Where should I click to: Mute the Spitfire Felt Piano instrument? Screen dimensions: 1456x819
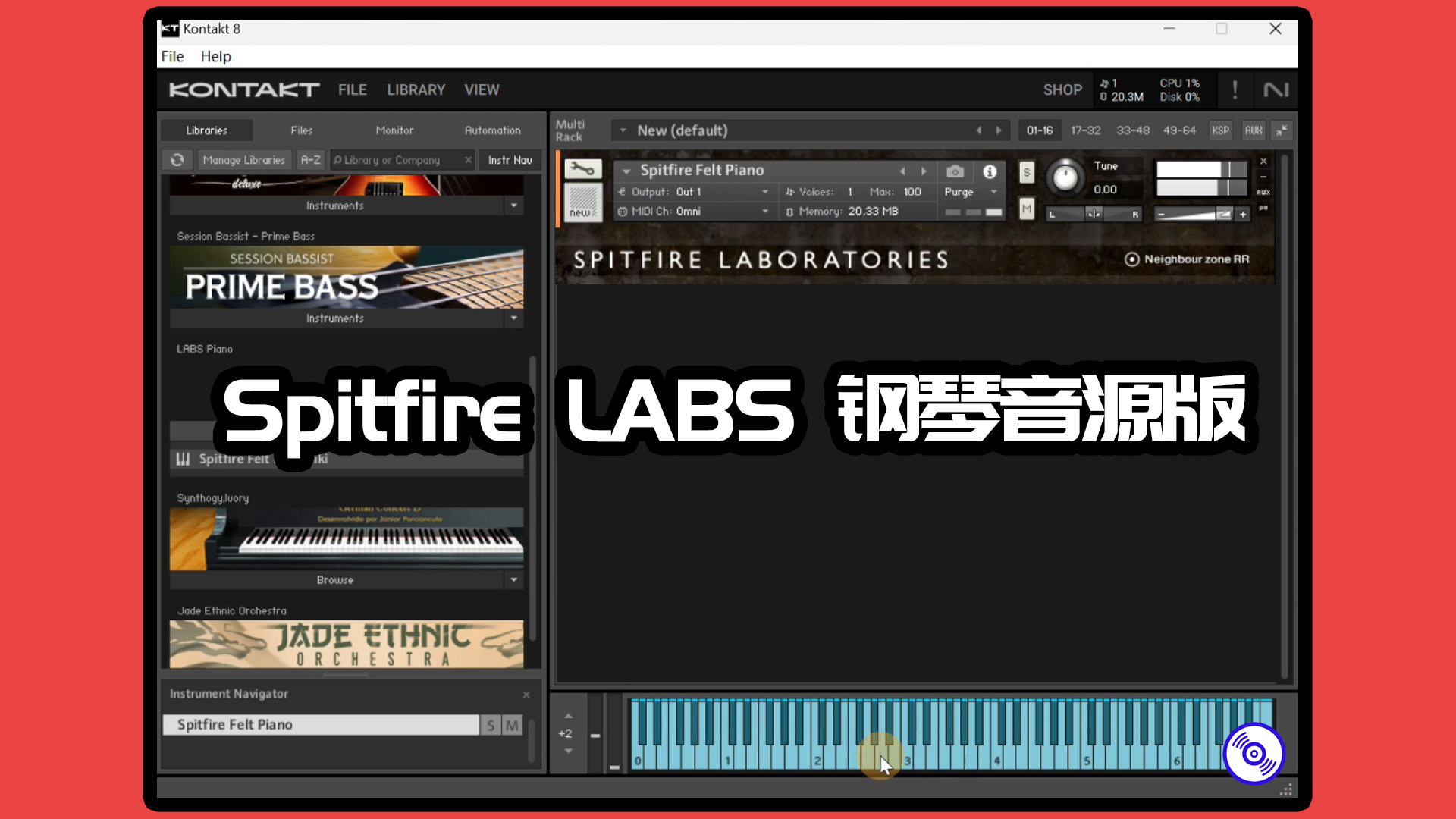coord(1027,209)
